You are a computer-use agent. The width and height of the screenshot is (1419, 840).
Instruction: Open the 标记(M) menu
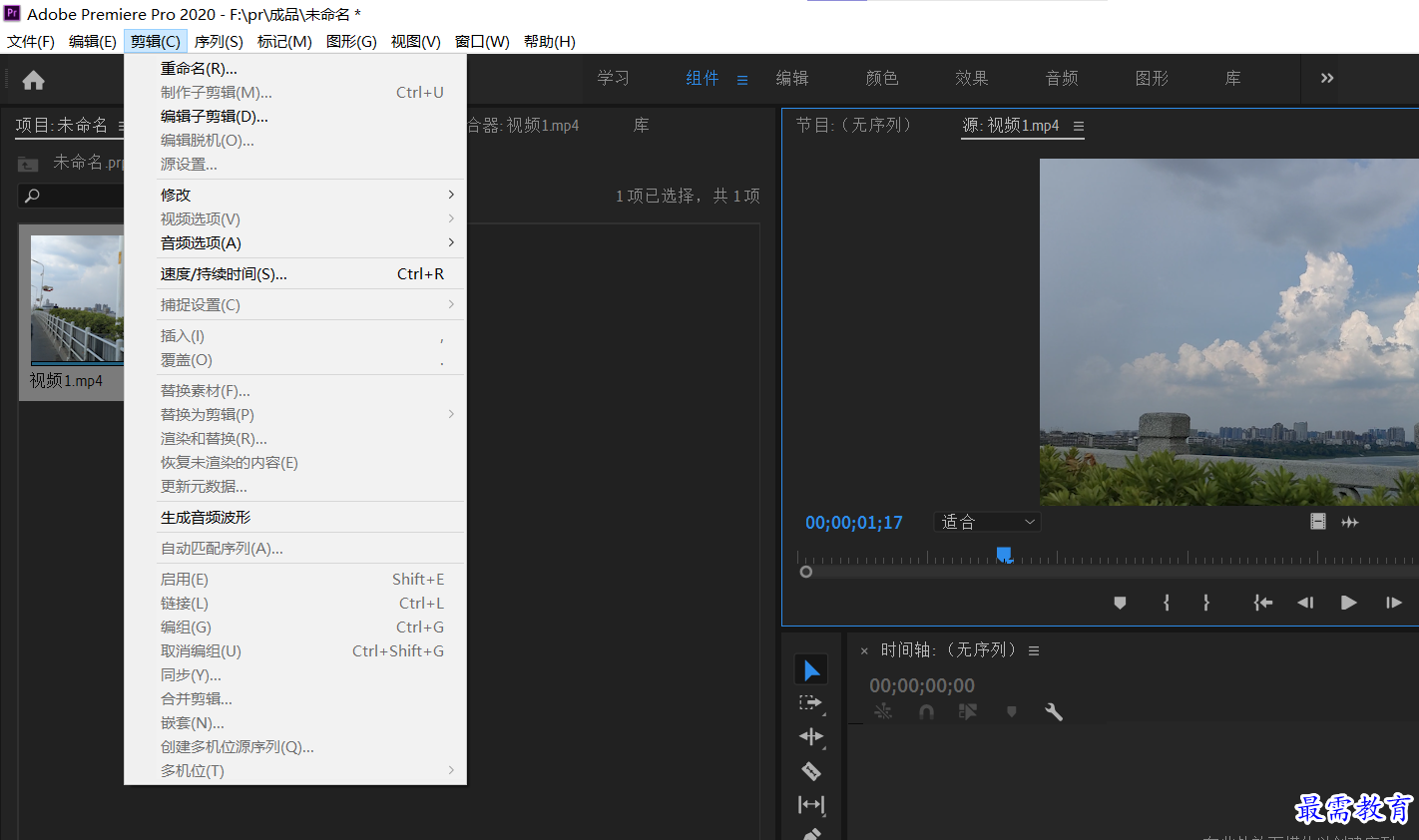point(284,42)
